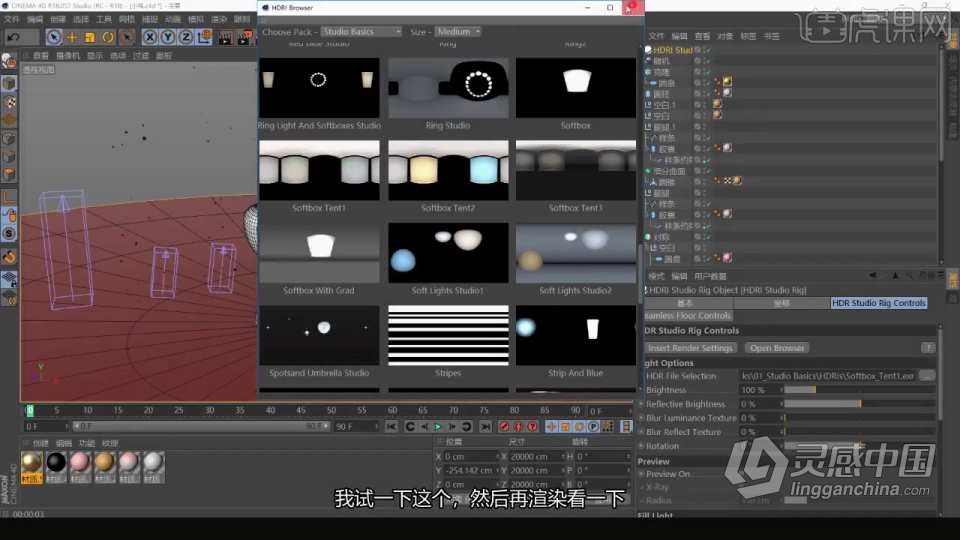Open Seamless Floor Controls tab
960x540 pixels.
688,316
